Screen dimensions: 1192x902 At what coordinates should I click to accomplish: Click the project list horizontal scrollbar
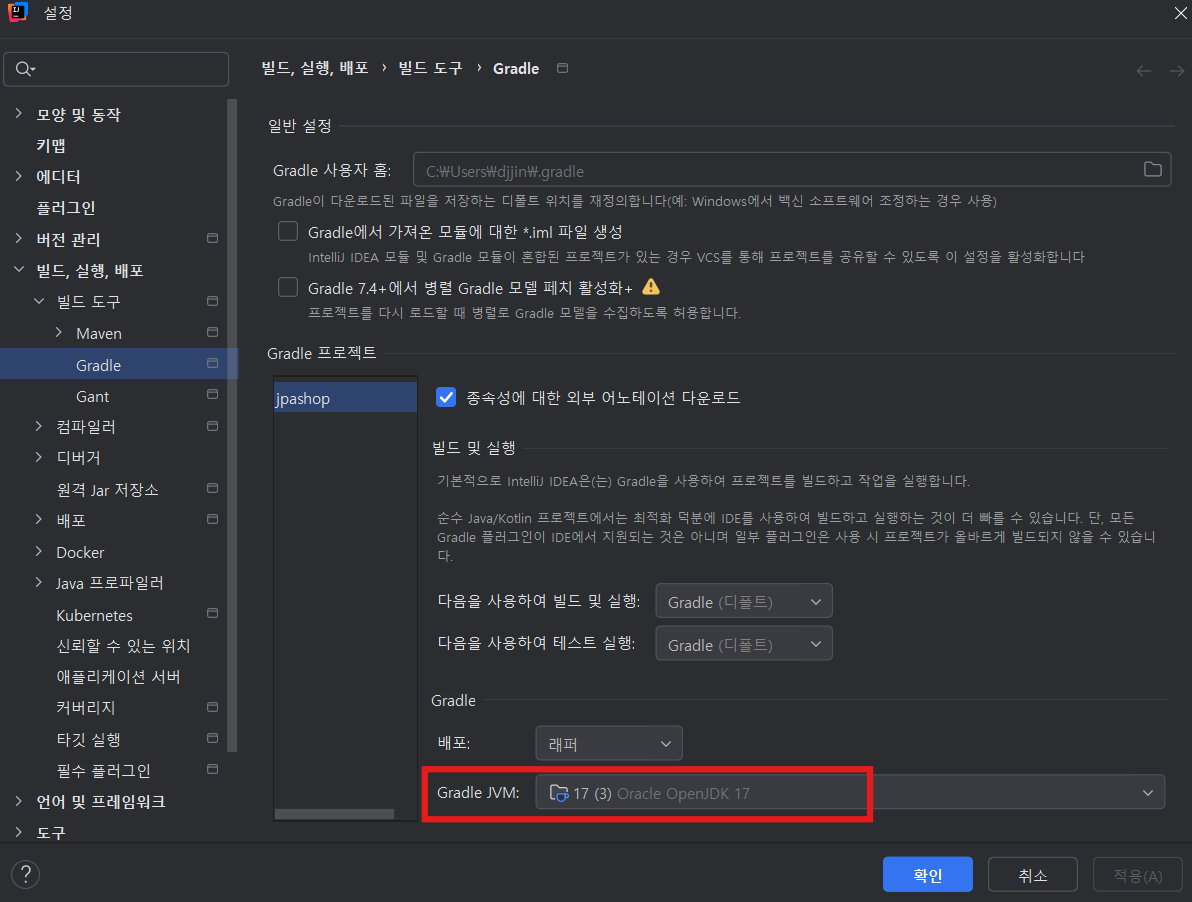pos(334,814)
